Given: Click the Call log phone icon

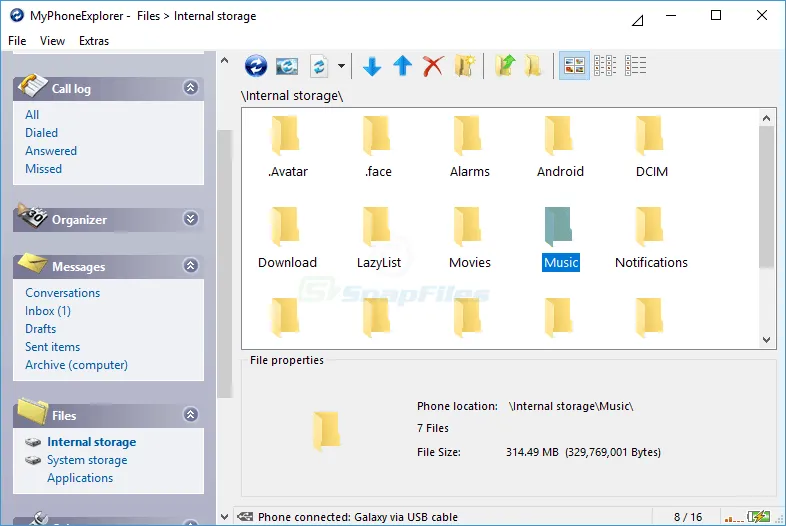Looking at the screenshot, I should (x=32, y=85).
